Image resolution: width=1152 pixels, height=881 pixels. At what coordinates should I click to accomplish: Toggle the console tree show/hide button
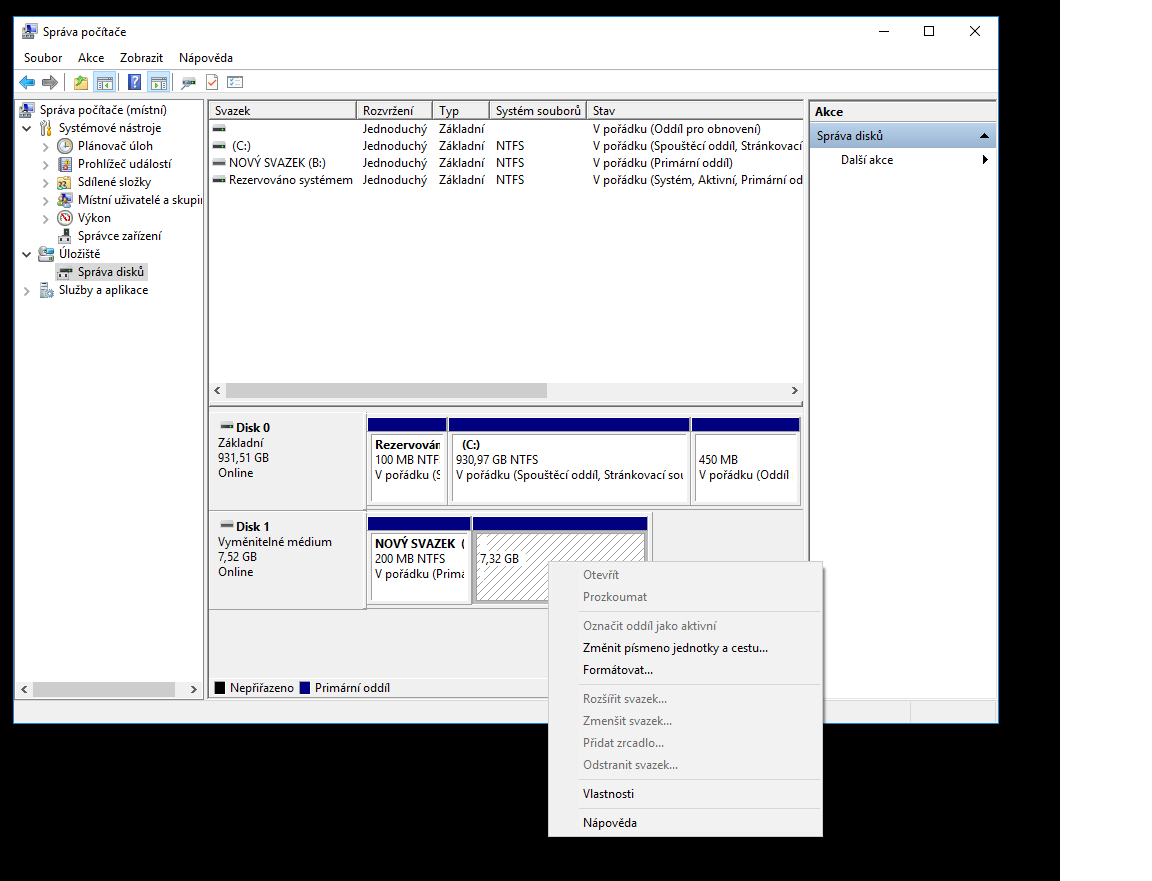(x=104, y=82)
